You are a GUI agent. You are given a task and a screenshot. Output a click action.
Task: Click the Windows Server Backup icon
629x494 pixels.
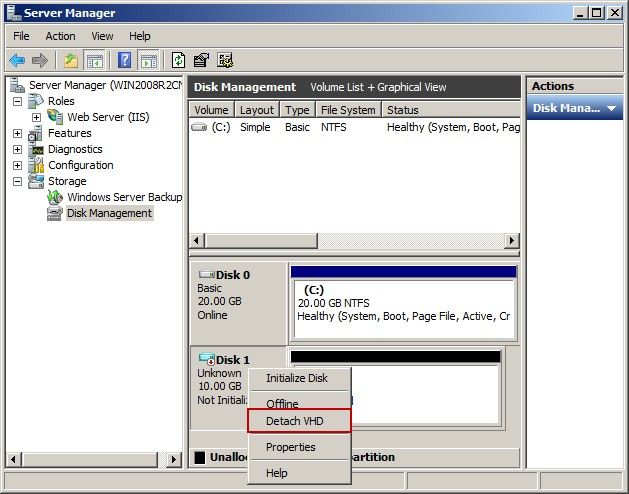pyautogui.click(x=55, y=197)
